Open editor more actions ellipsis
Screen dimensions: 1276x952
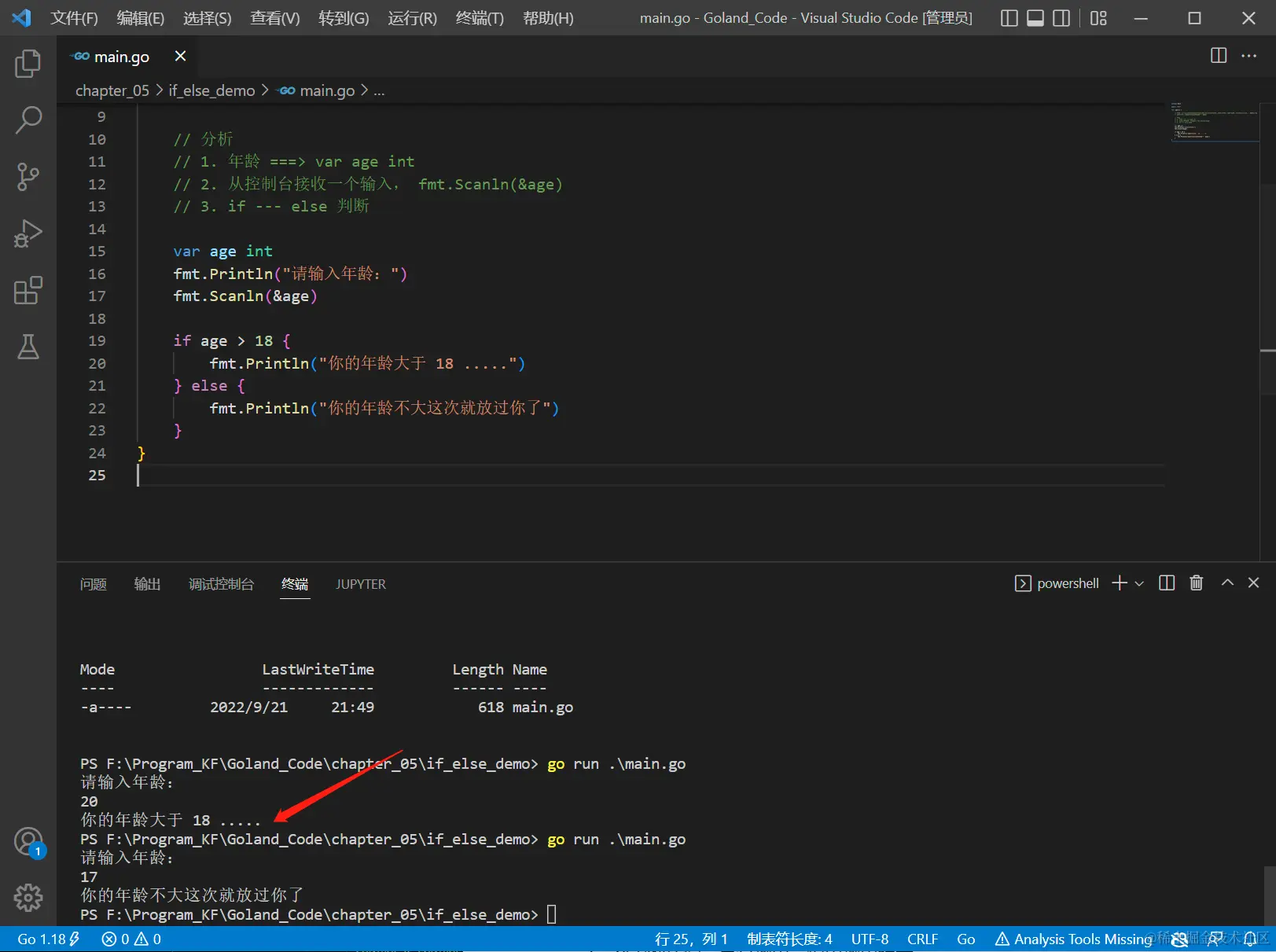click(x=1248, y=55)
